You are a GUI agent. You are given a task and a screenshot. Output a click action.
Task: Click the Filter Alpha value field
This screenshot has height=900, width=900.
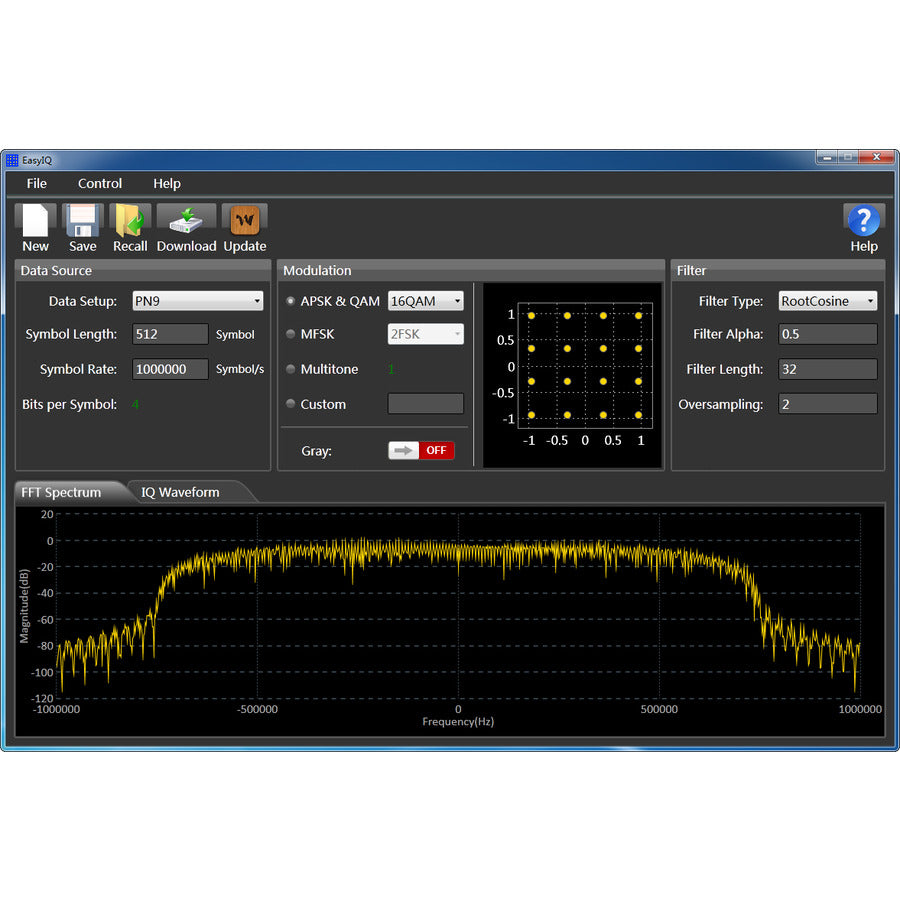828,334
